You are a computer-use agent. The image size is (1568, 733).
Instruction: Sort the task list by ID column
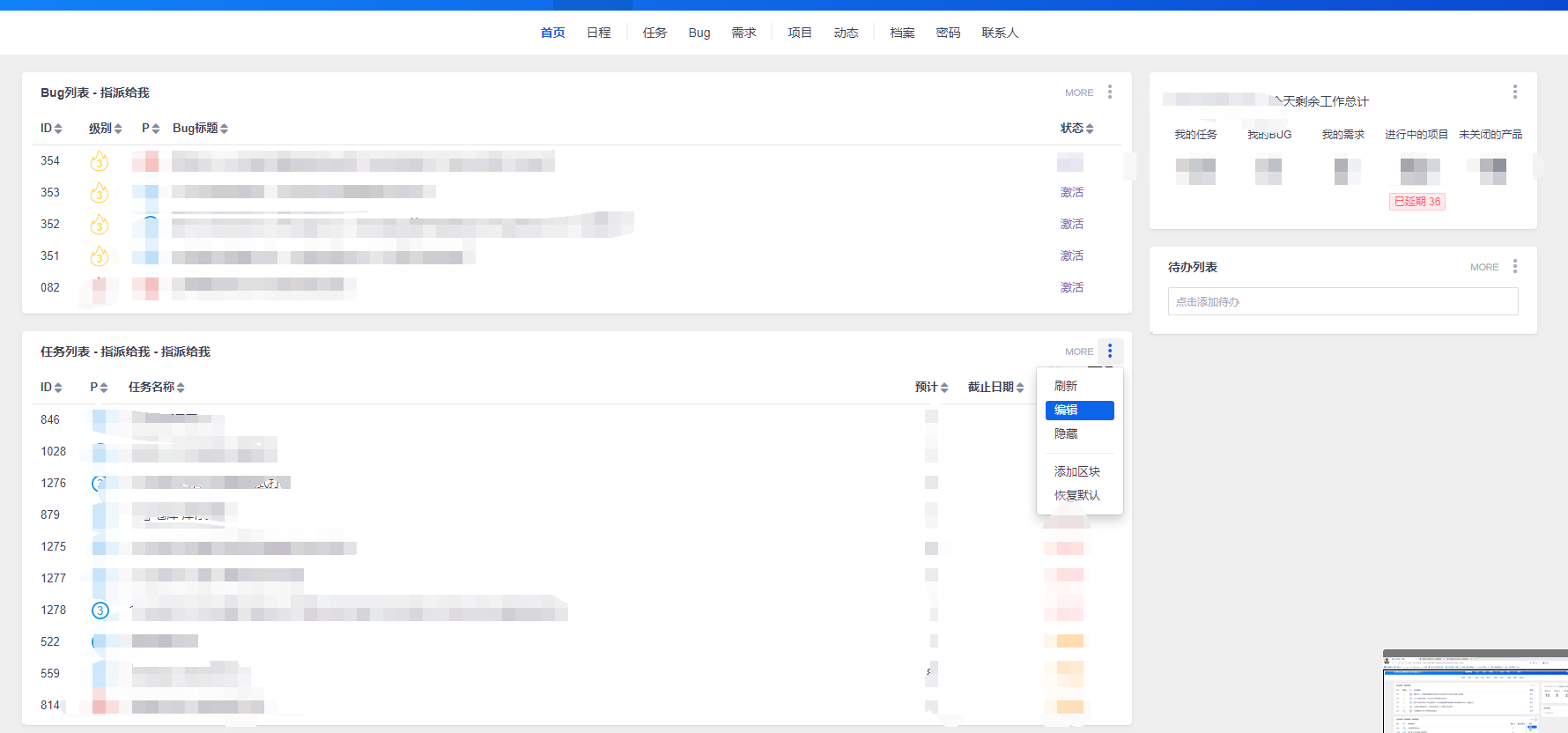pyautogui.click(x=51, y=388)
